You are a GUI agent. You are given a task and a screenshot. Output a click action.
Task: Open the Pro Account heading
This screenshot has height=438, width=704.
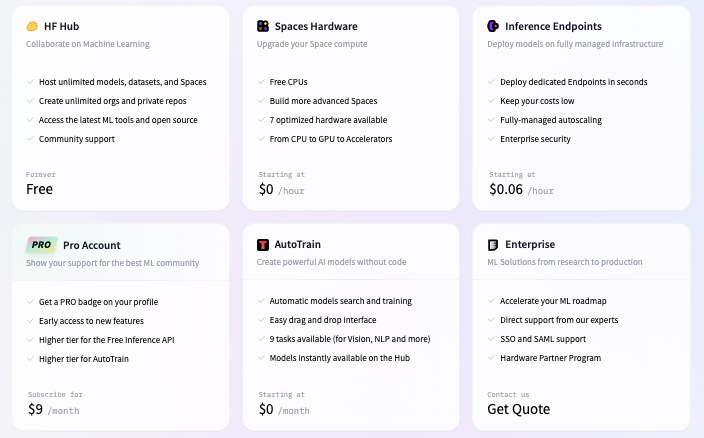pos(91,244)
